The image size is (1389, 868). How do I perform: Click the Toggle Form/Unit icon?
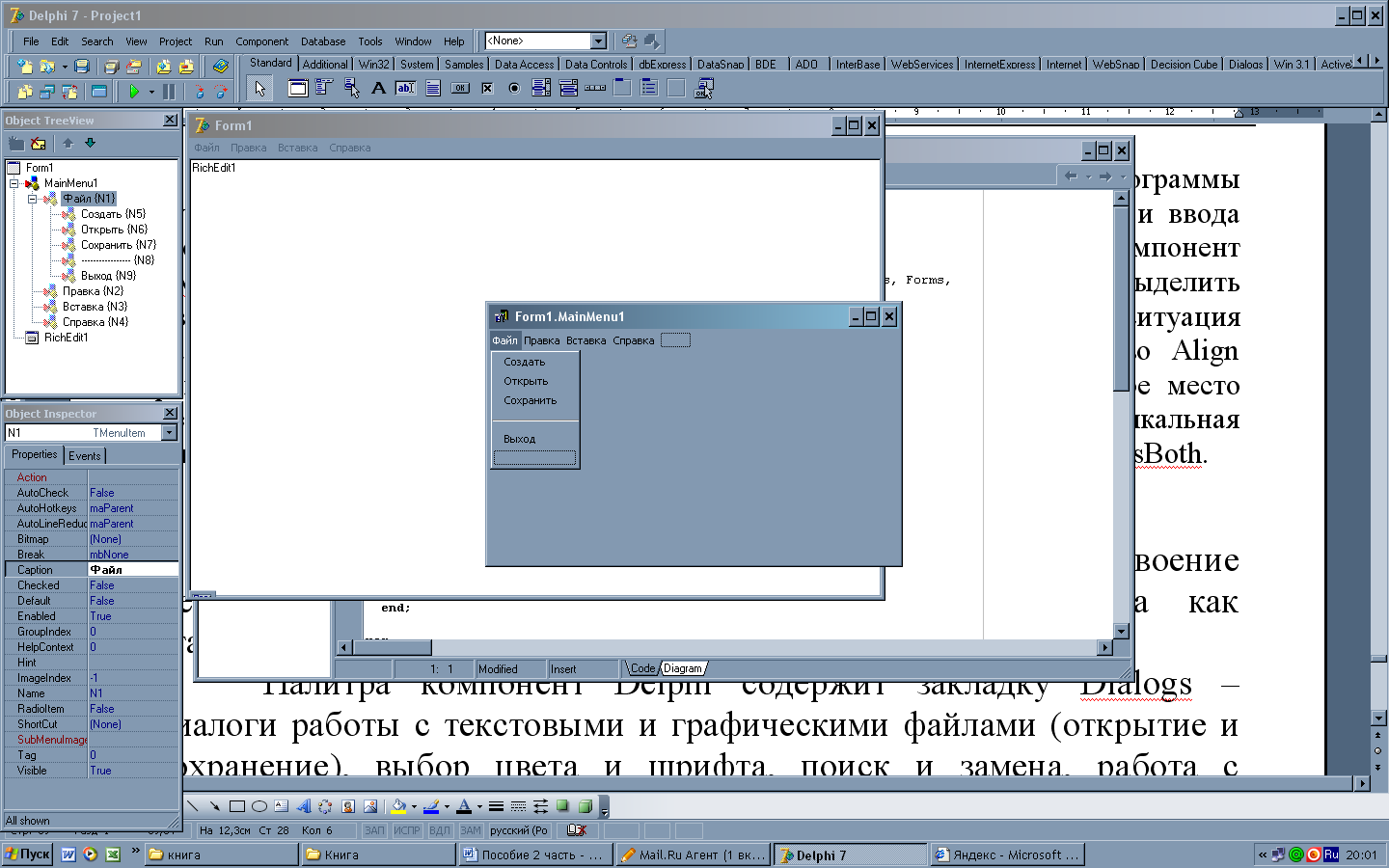[69, 92]
